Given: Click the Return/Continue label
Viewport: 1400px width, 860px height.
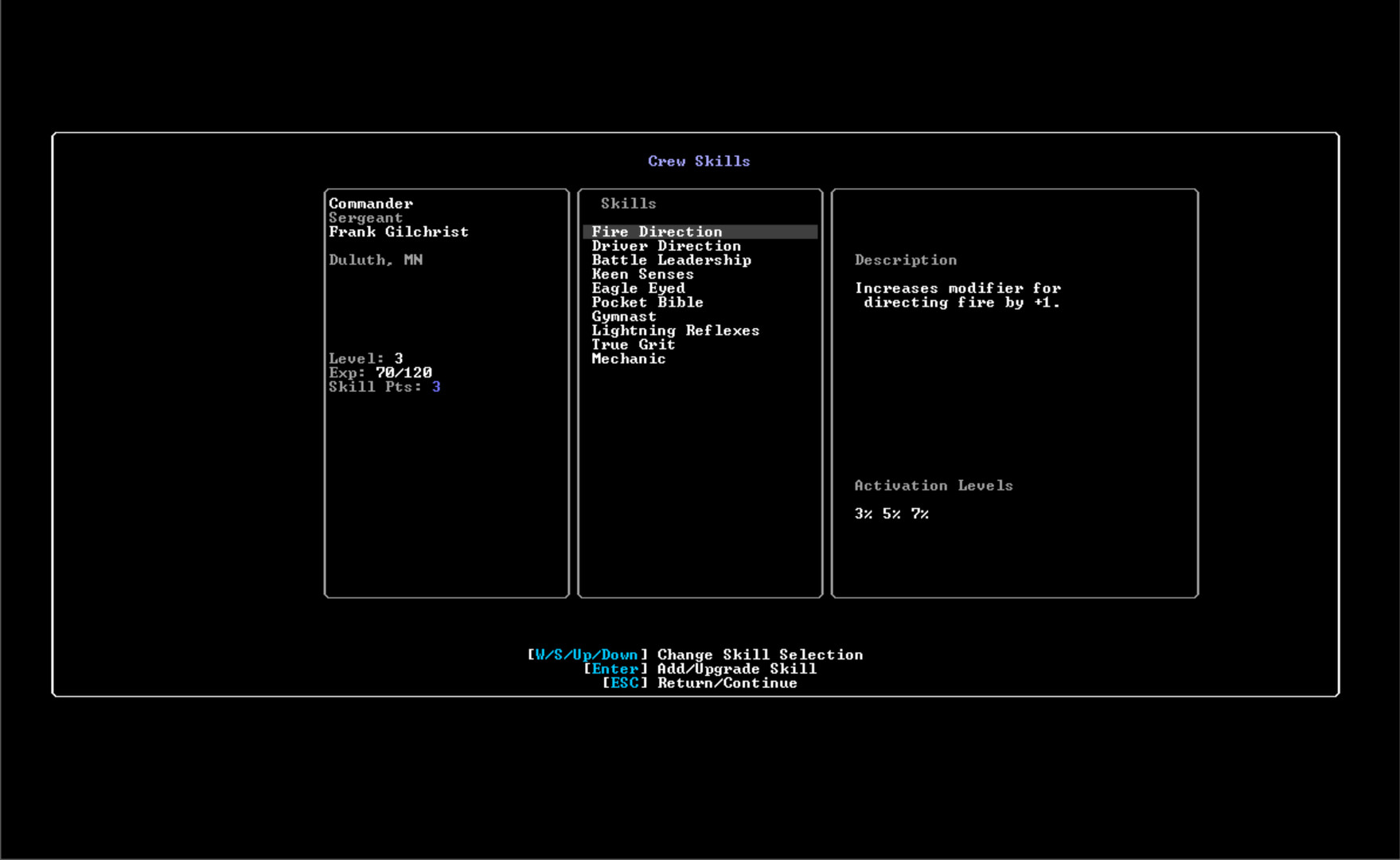Looking at the screenshot, I should pos(727,683).
